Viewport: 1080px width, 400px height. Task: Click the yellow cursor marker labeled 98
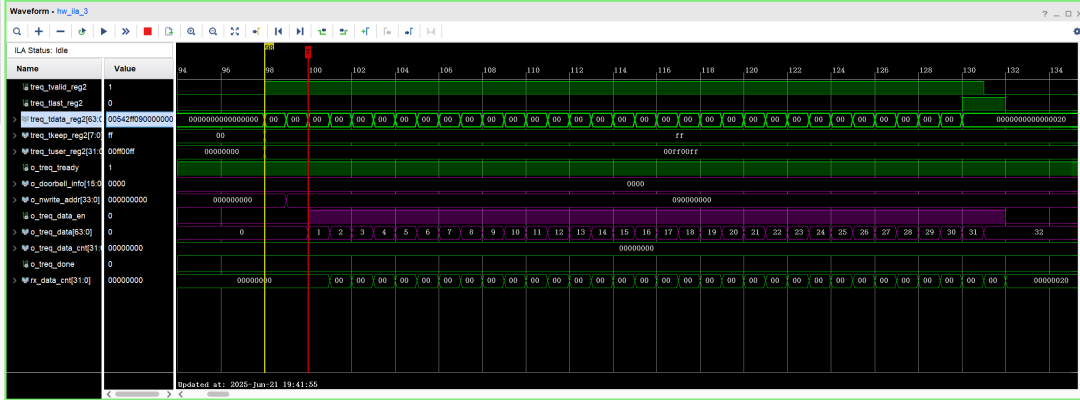[269, 47]
